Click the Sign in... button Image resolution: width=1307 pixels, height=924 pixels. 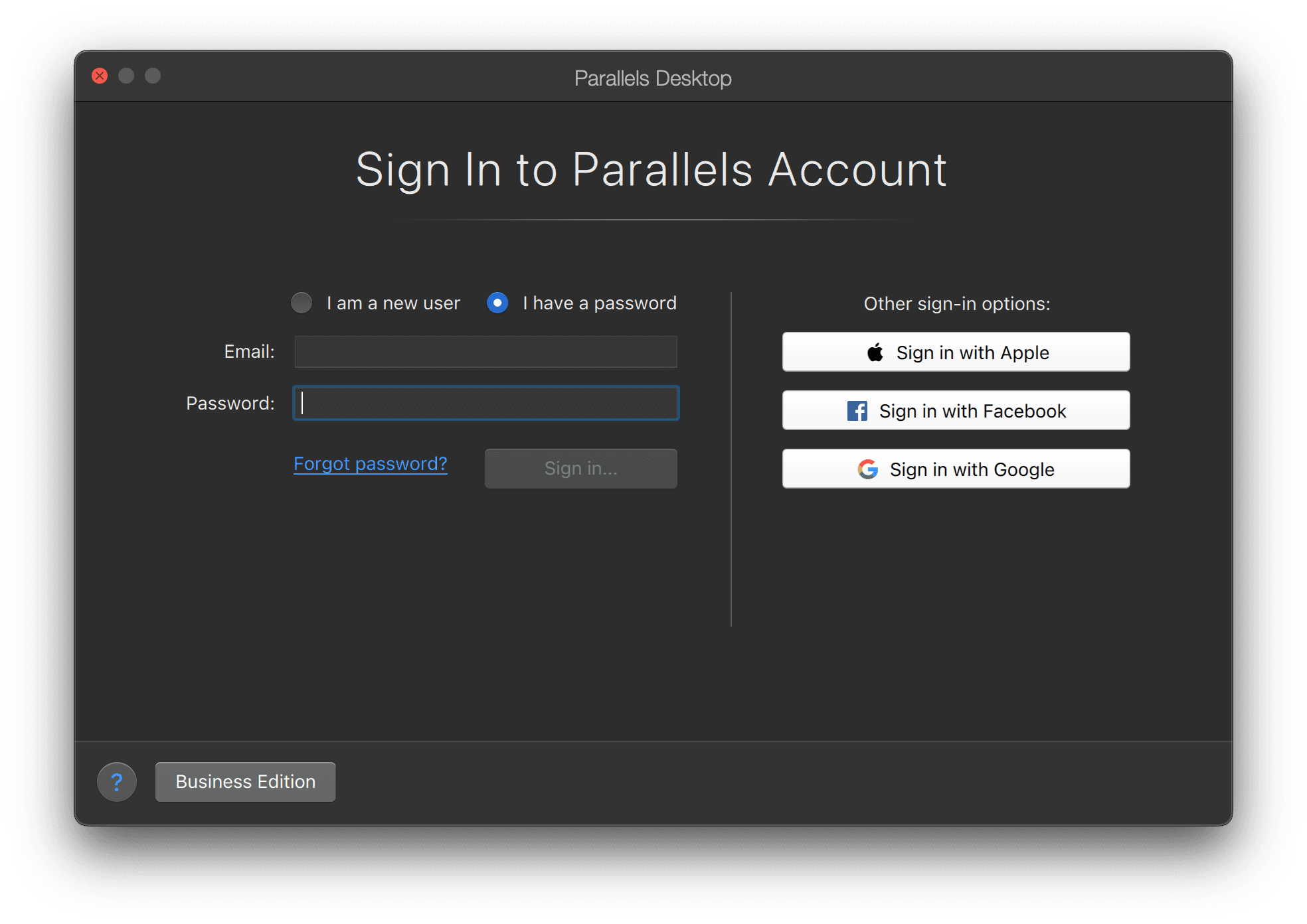click(581, 469)
